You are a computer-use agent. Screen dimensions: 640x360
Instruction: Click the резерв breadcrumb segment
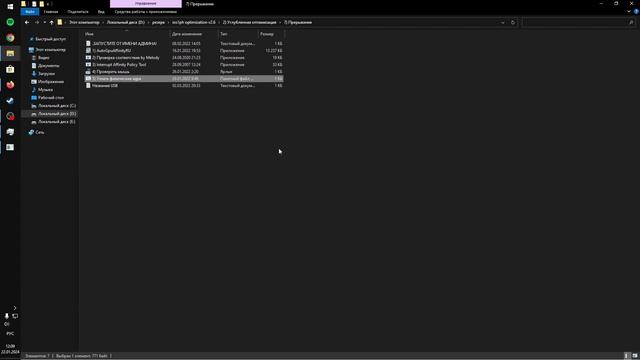158,22
